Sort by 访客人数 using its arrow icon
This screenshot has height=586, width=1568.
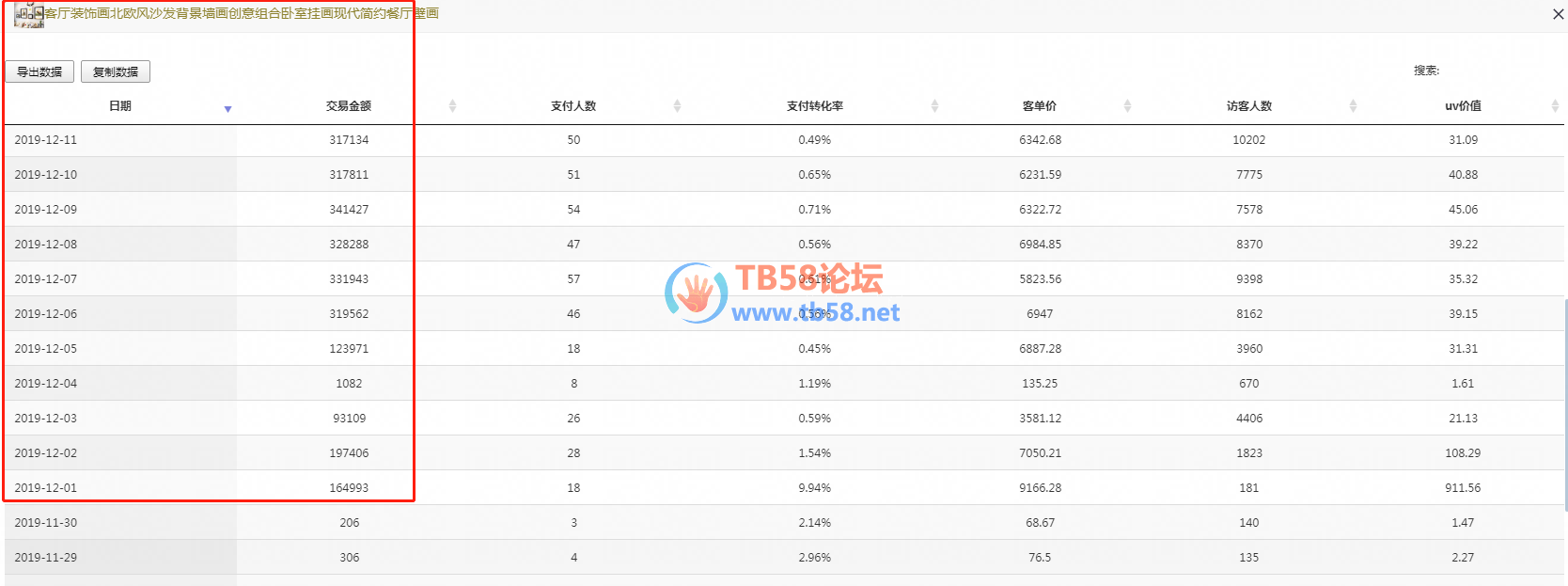(1353, 106)
